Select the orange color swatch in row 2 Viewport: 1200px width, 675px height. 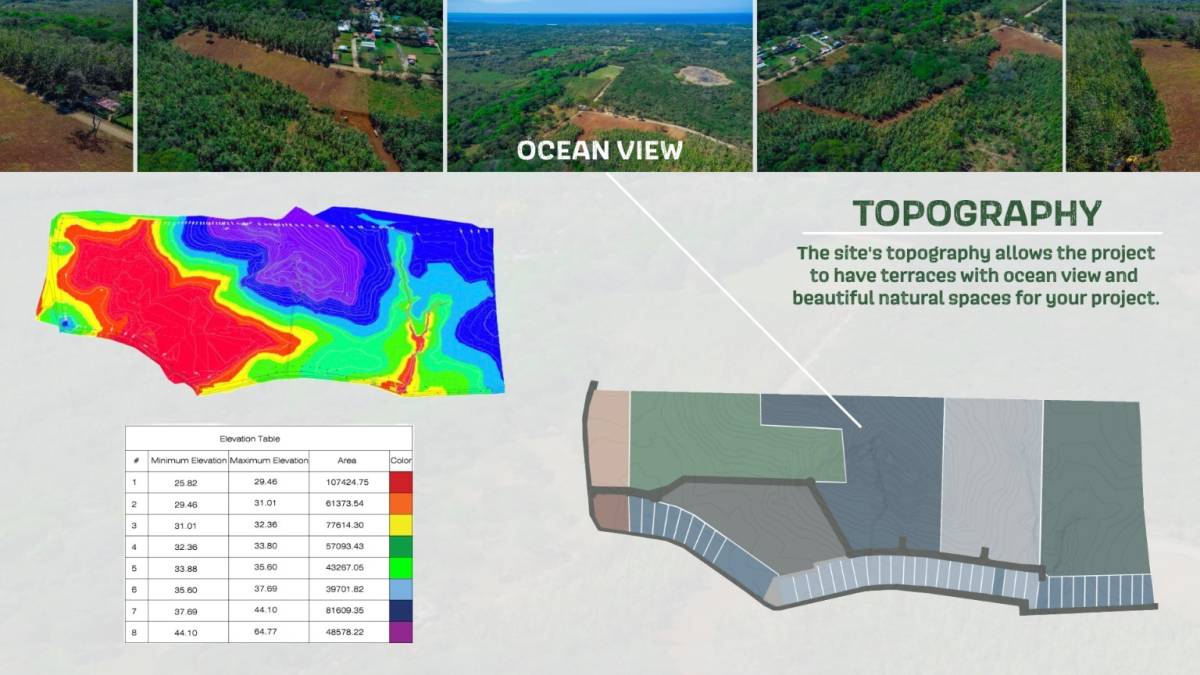pyautogui.click(x=401, y=504)
